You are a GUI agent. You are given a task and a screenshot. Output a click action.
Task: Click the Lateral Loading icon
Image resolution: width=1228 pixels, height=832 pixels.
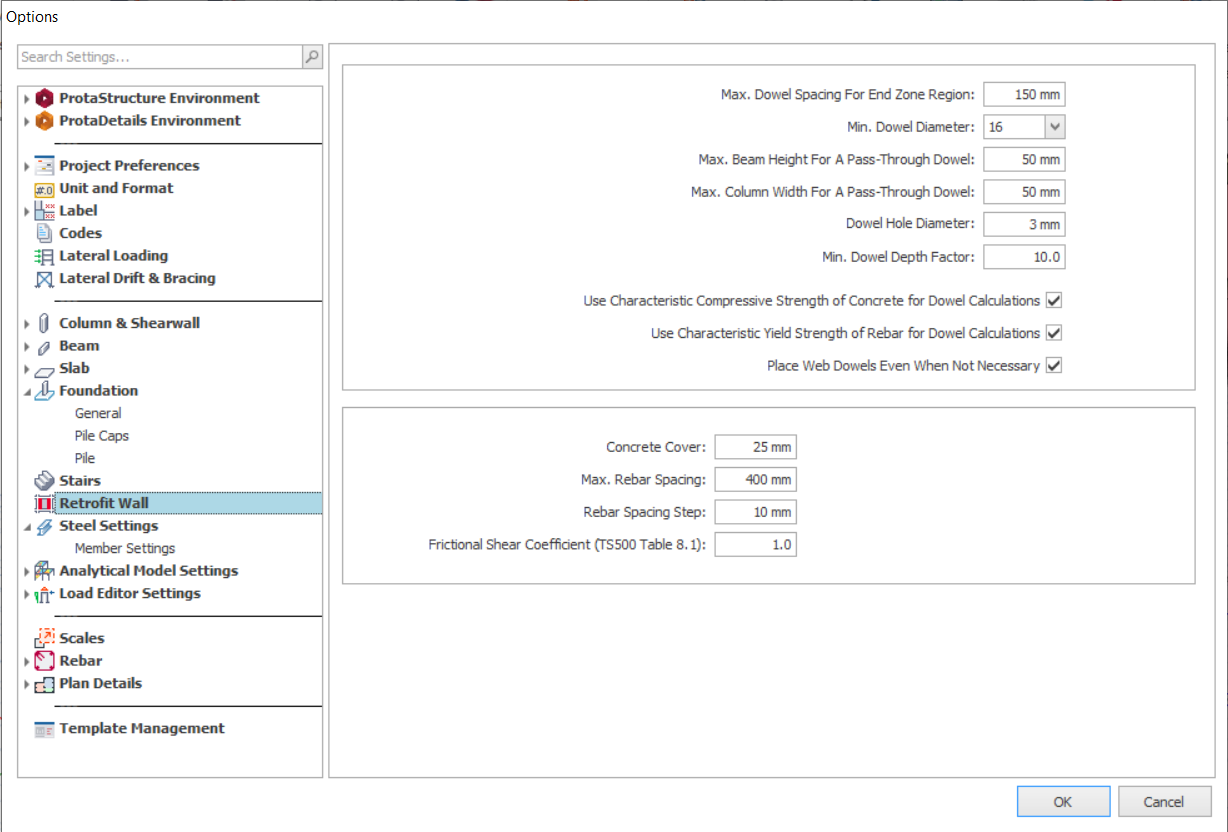click(x=44, y=256)
